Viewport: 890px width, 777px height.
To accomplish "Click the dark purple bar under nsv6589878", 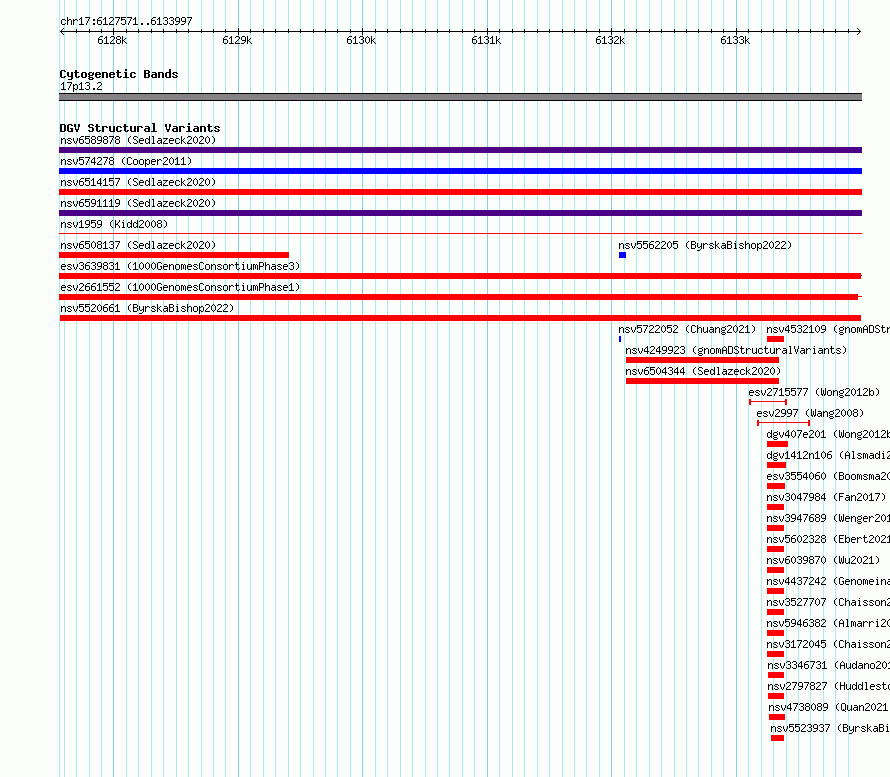I will pyautogui.click(x=460, y=150).
